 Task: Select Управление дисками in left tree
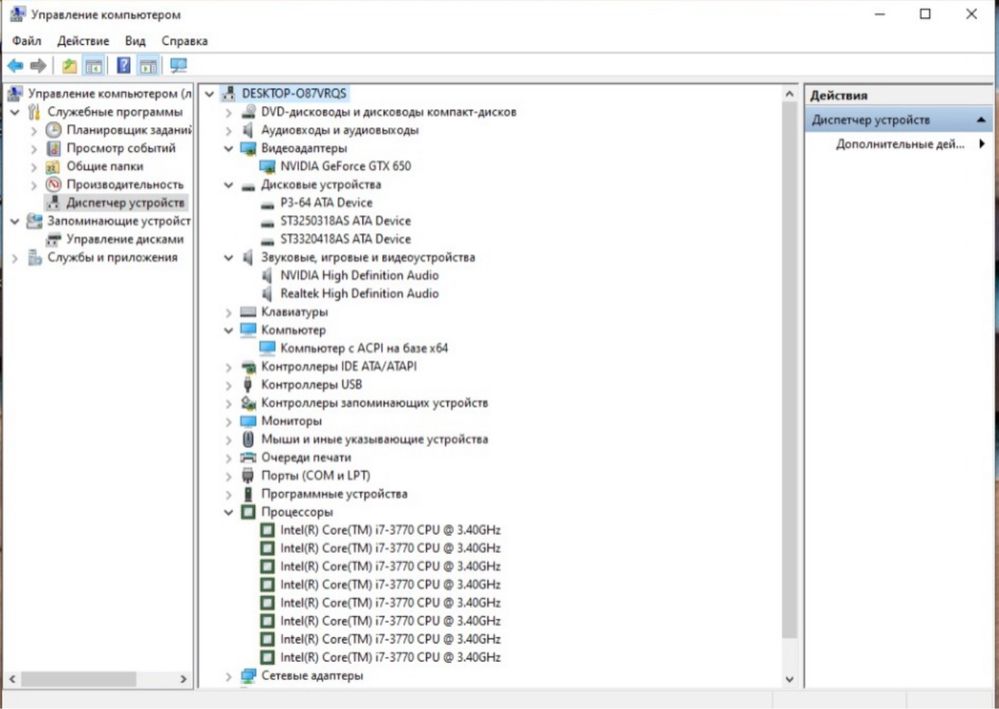pyautogui.click(x=125, y=240)
